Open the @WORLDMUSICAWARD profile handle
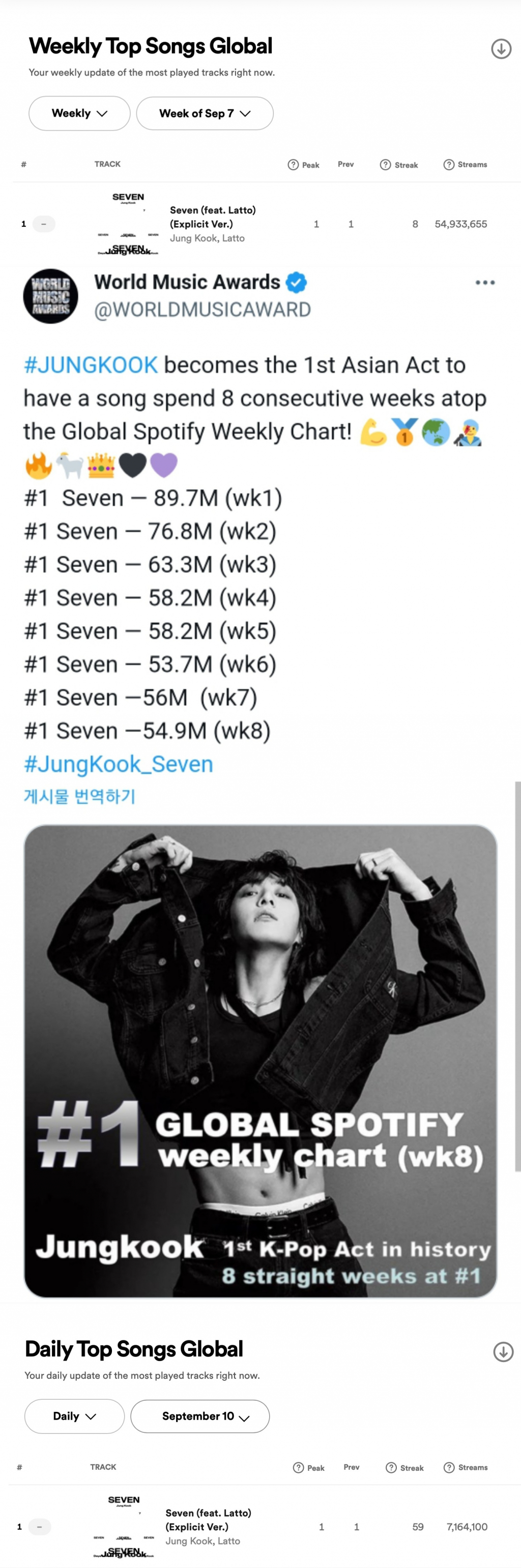This screenshot has height=1568, width=521. [202, 310]
